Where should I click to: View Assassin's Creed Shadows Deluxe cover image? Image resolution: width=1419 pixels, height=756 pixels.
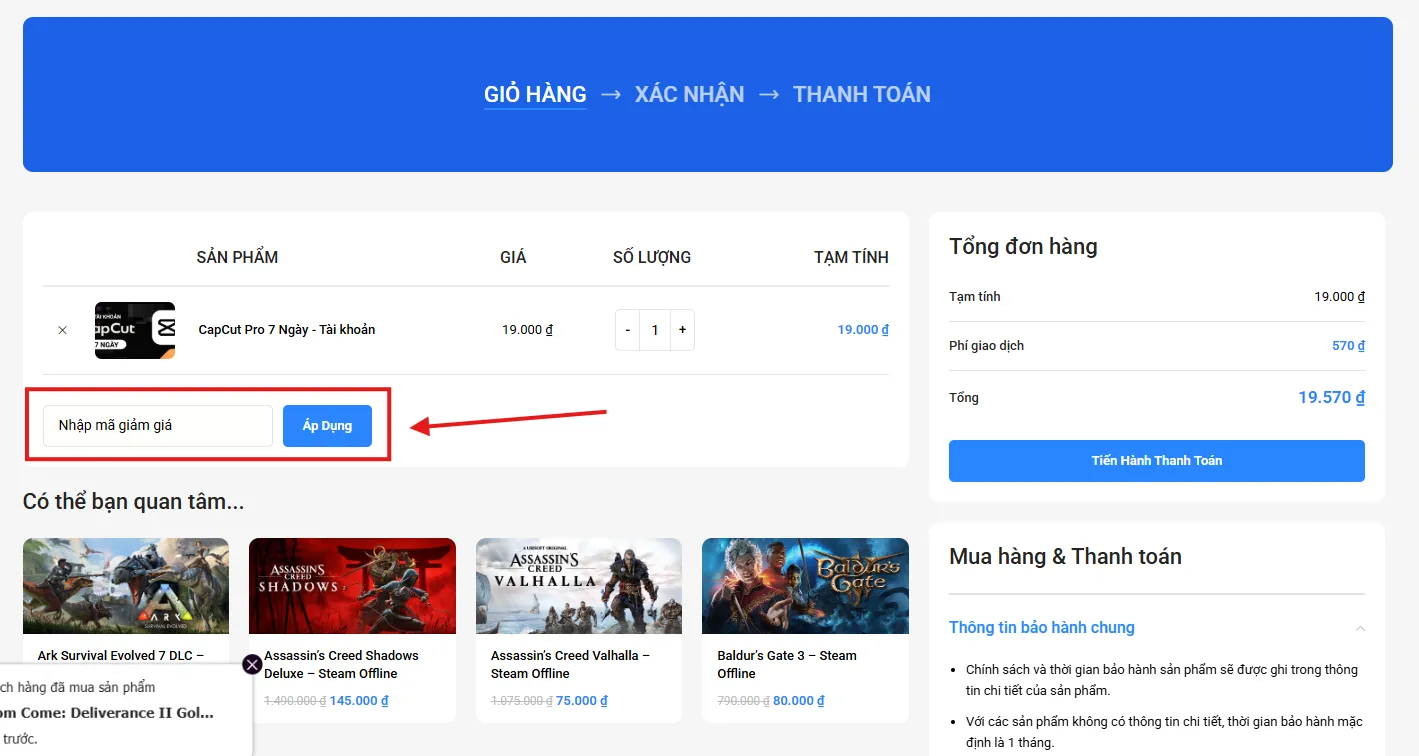click(352, 586)
